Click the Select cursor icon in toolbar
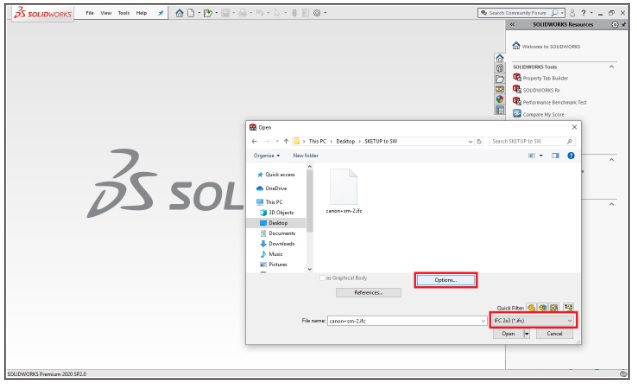Screen dimensions: 637x387 (277, 13)
